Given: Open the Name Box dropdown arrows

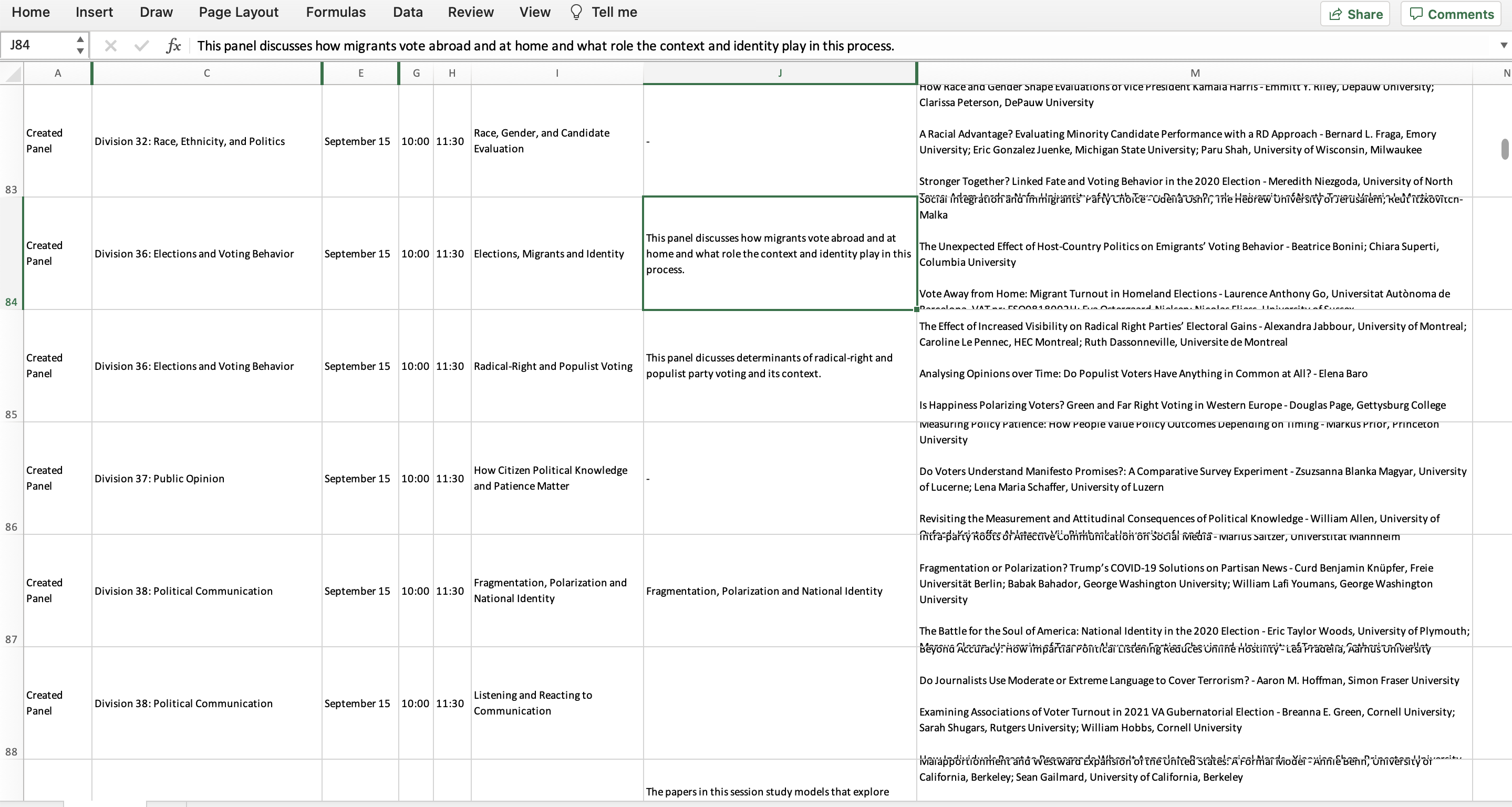Looking at the screenshot, I should tap(80, 45).
